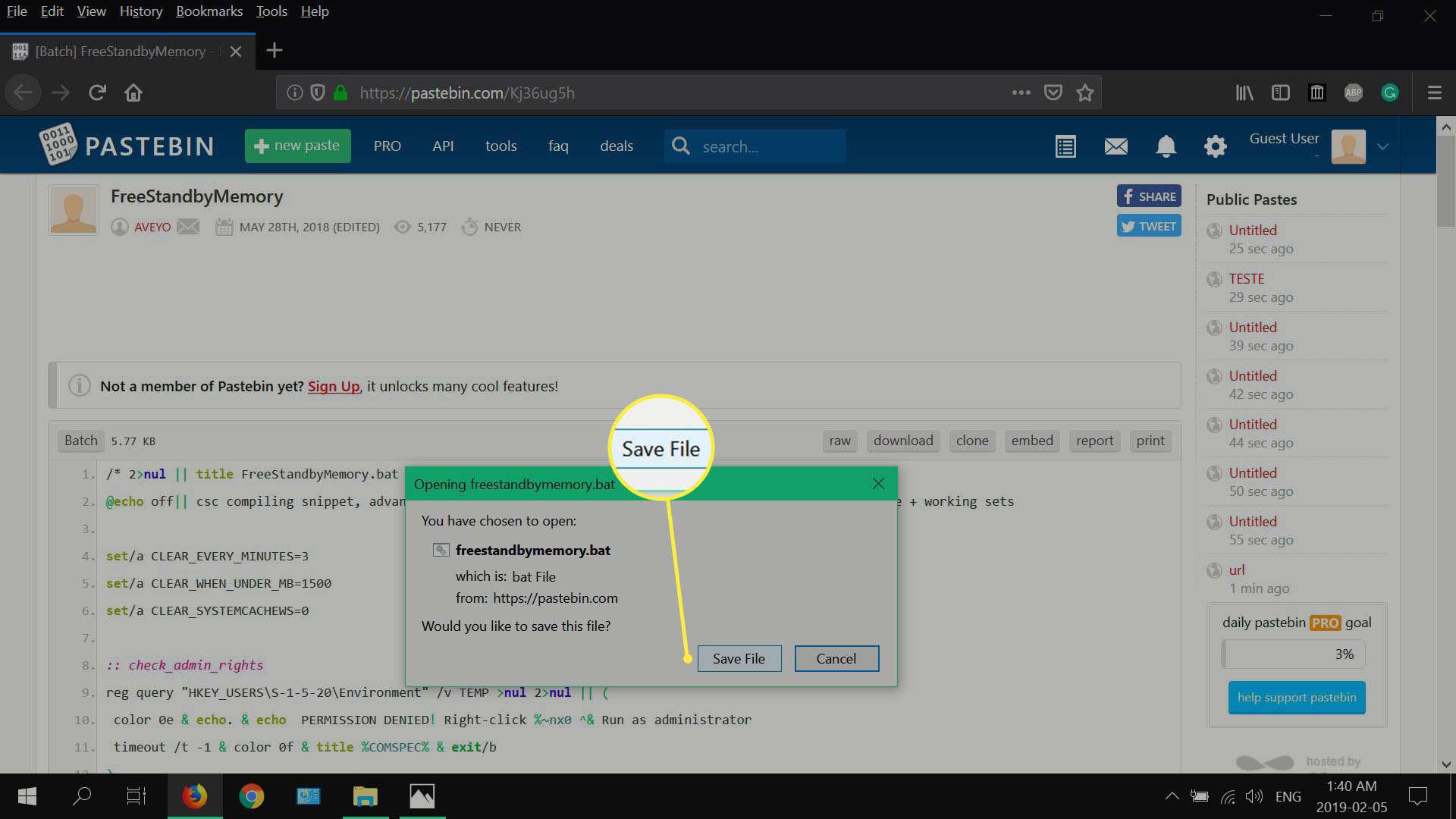Show hidden system tray icons chevron
The width and height of the screenshot is (1456, 819).
click(1172, 796)
